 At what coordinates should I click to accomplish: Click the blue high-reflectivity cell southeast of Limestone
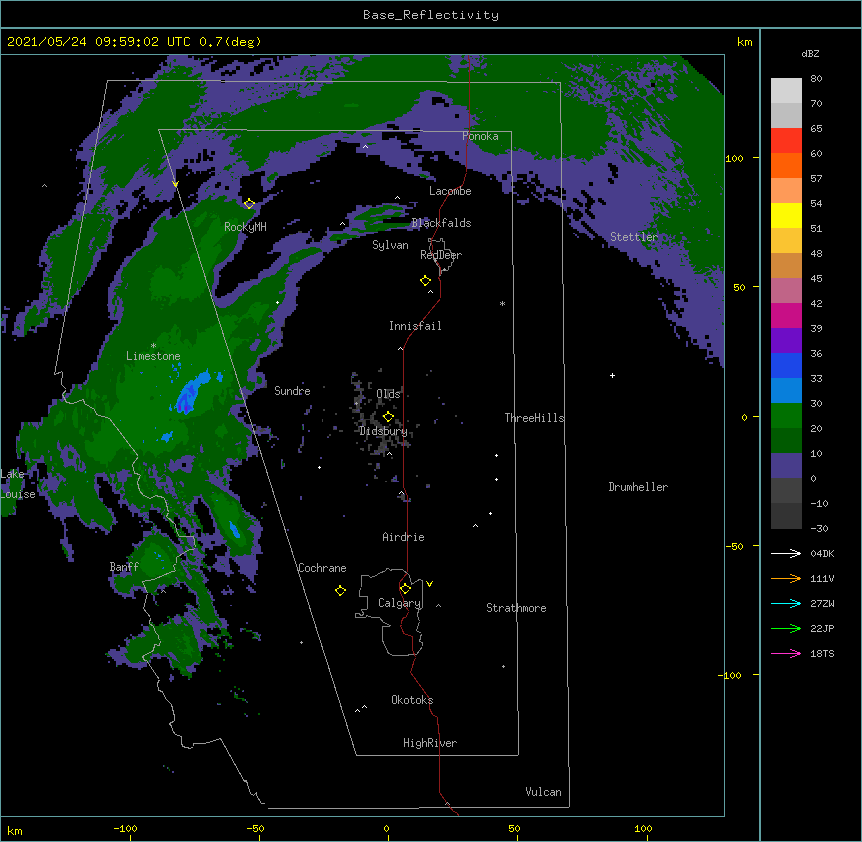191,394
